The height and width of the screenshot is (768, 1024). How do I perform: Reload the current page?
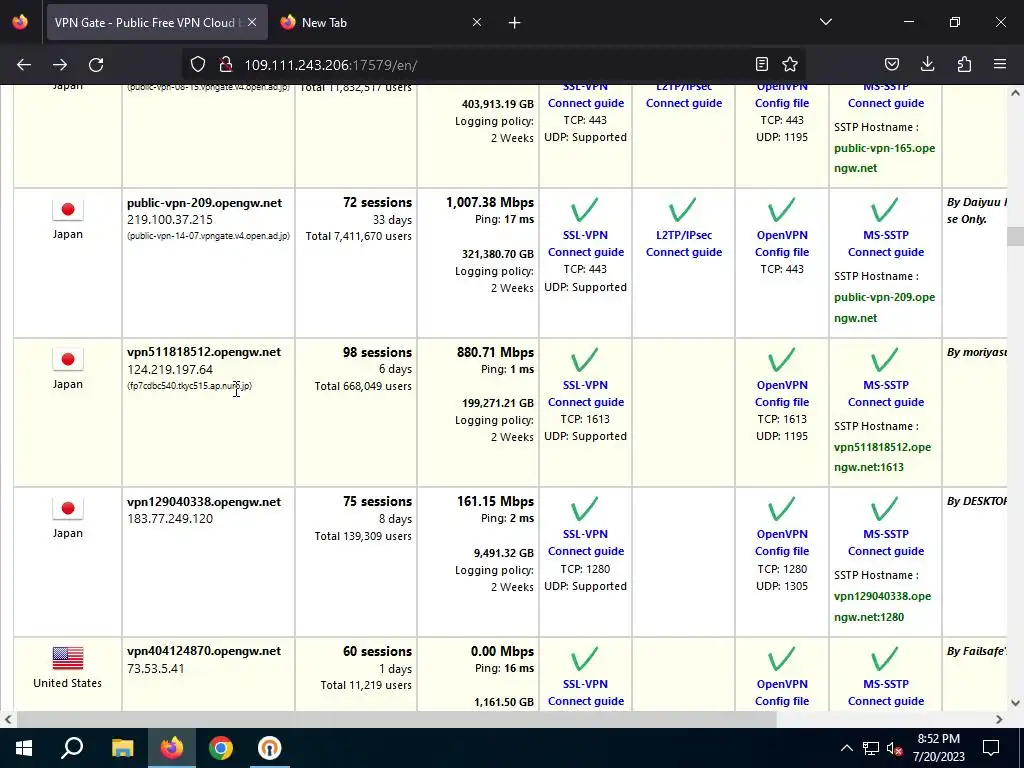point(96,65)
